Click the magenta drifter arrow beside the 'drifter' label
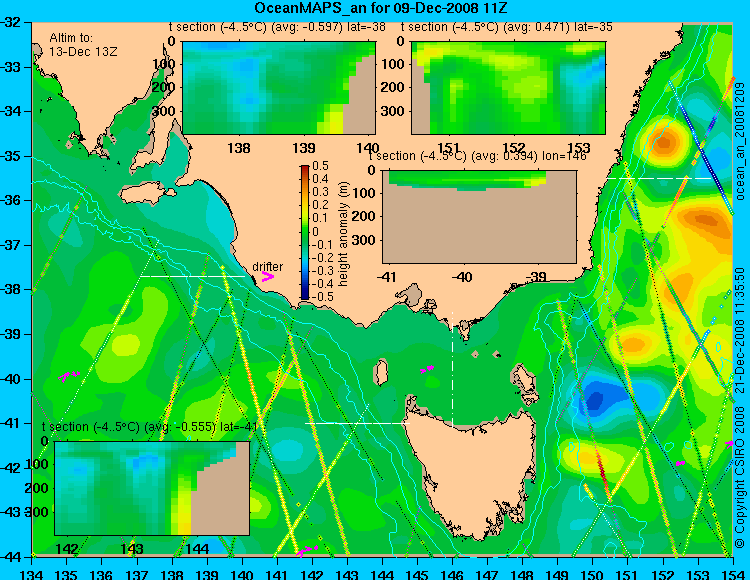The image size is (750, 580). pyautogui.click(x=267, y=277)
